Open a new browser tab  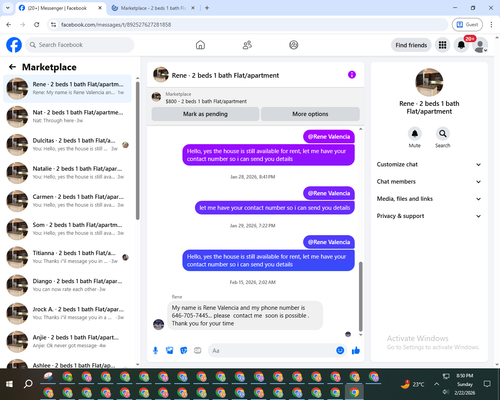207,8
